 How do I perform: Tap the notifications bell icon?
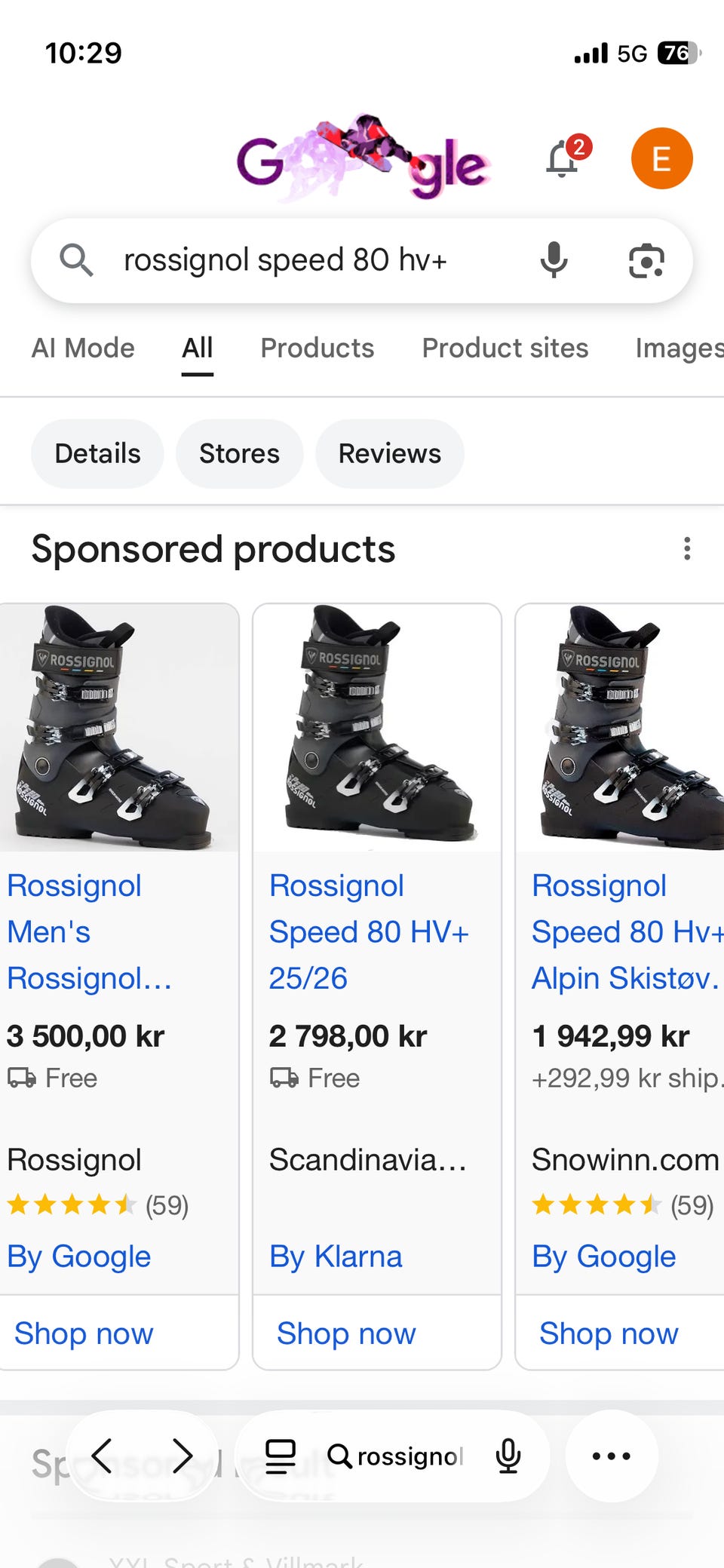(563, 158)
